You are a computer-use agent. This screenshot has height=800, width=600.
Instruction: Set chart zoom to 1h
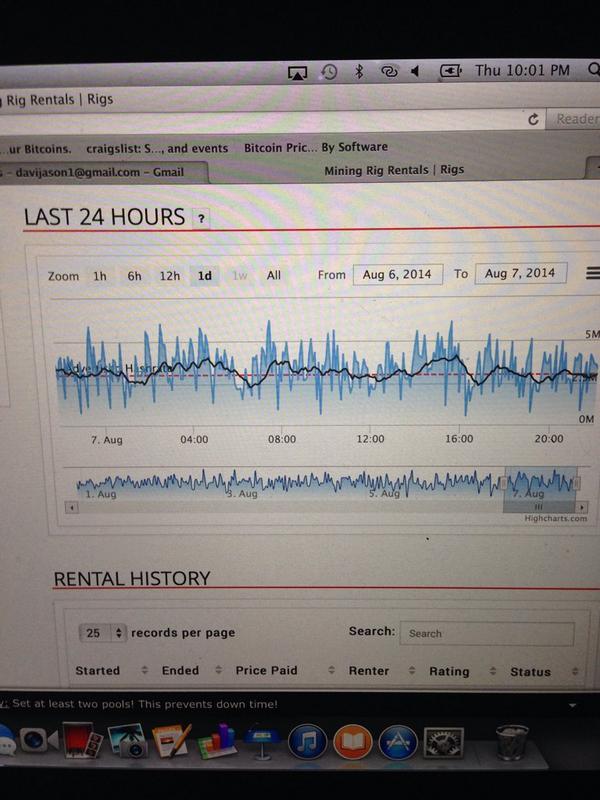click(x=100, y=276)
